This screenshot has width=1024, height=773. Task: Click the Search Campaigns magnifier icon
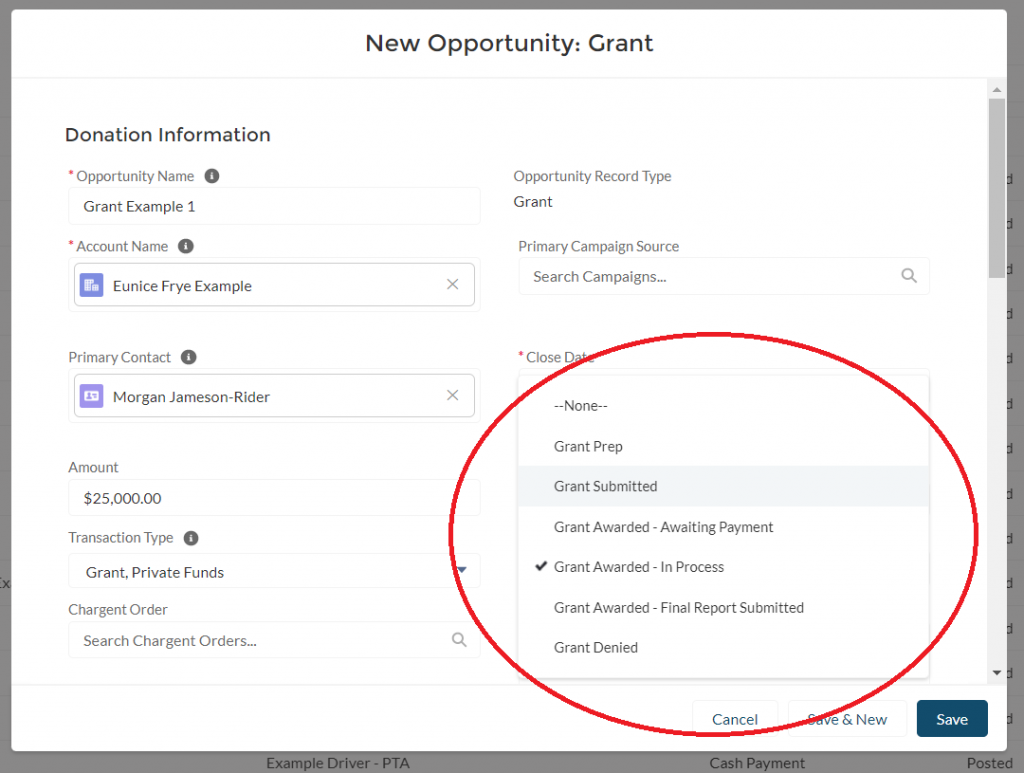tap(908, 276)
